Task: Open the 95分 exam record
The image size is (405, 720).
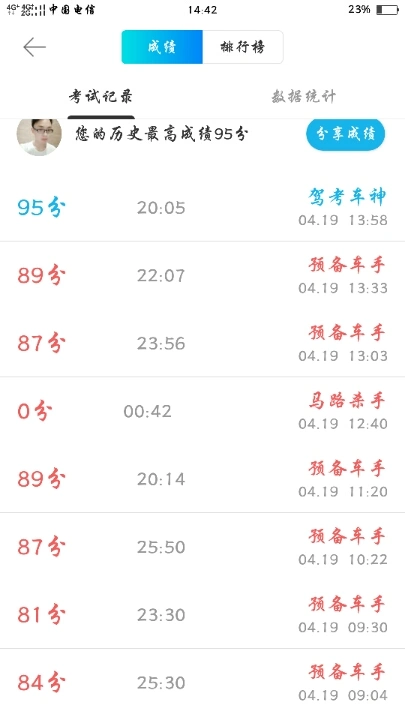Action: [202, 208]
